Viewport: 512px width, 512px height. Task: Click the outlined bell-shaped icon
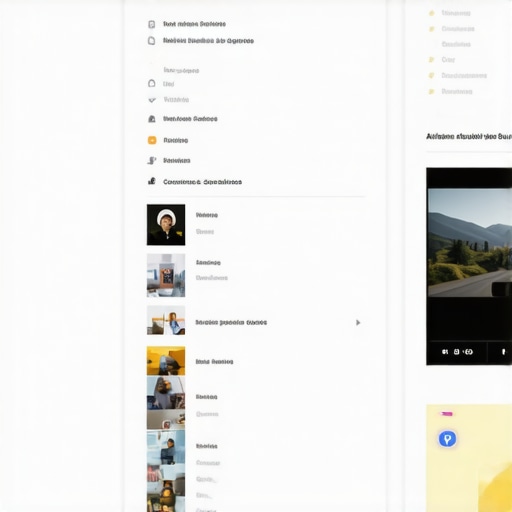[152, 83]
